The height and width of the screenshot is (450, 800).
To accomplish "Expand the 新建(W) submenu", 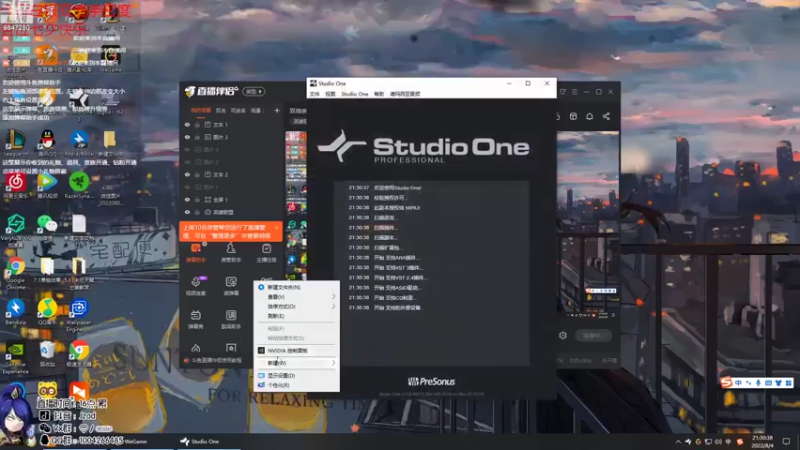I will pyautogui.click(x=296, y=363).
